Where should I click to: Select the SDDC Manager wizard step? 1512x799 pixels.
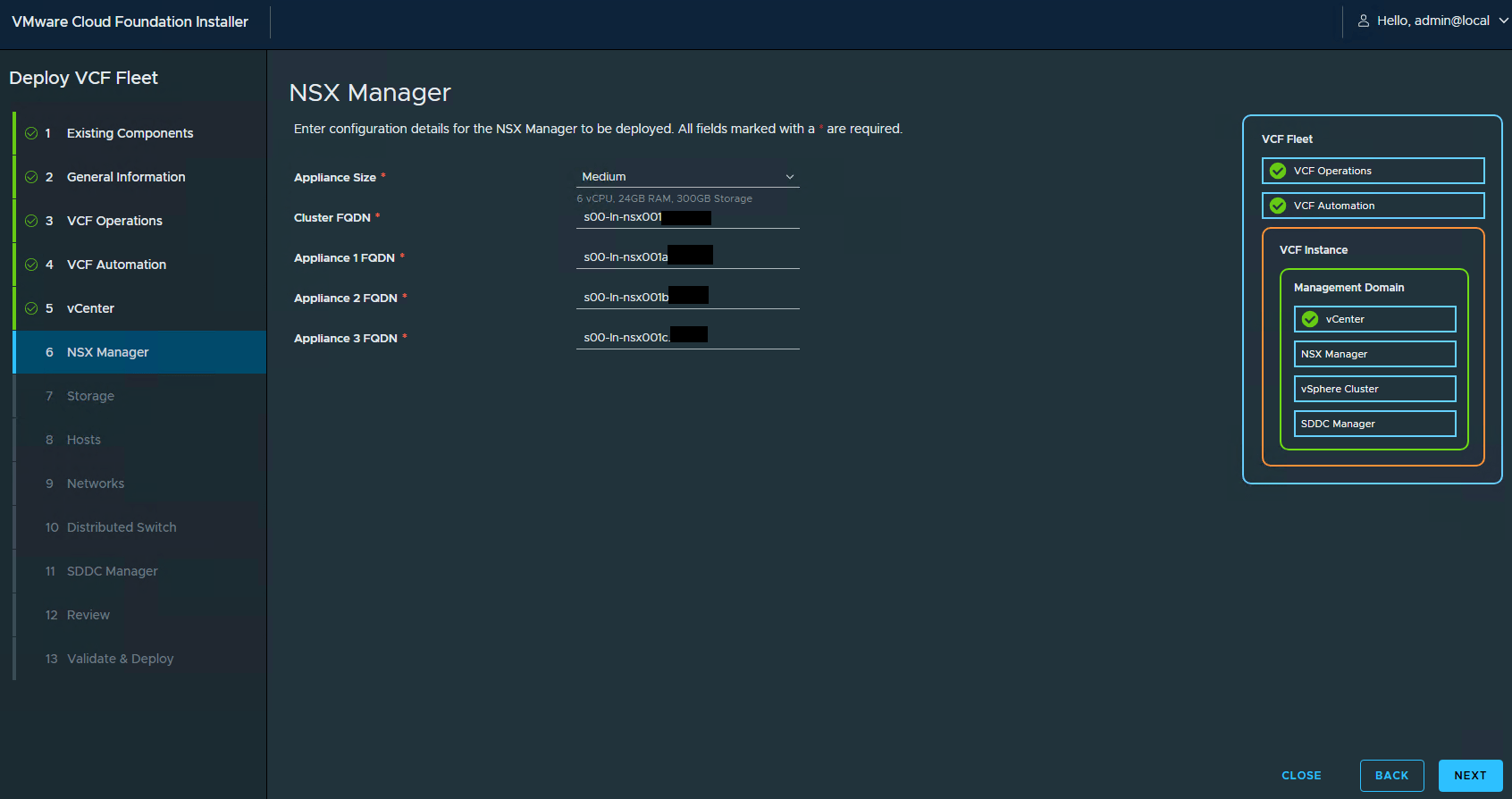click(139, 571)
